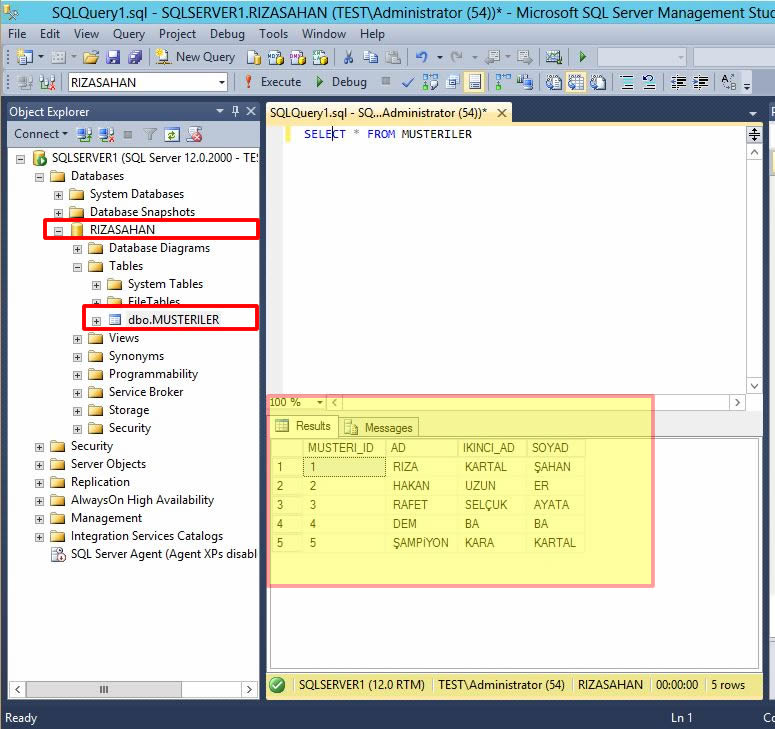Click the Save file icon
Image resolution: width=775 pixels, height=729 pixels.
113,57
